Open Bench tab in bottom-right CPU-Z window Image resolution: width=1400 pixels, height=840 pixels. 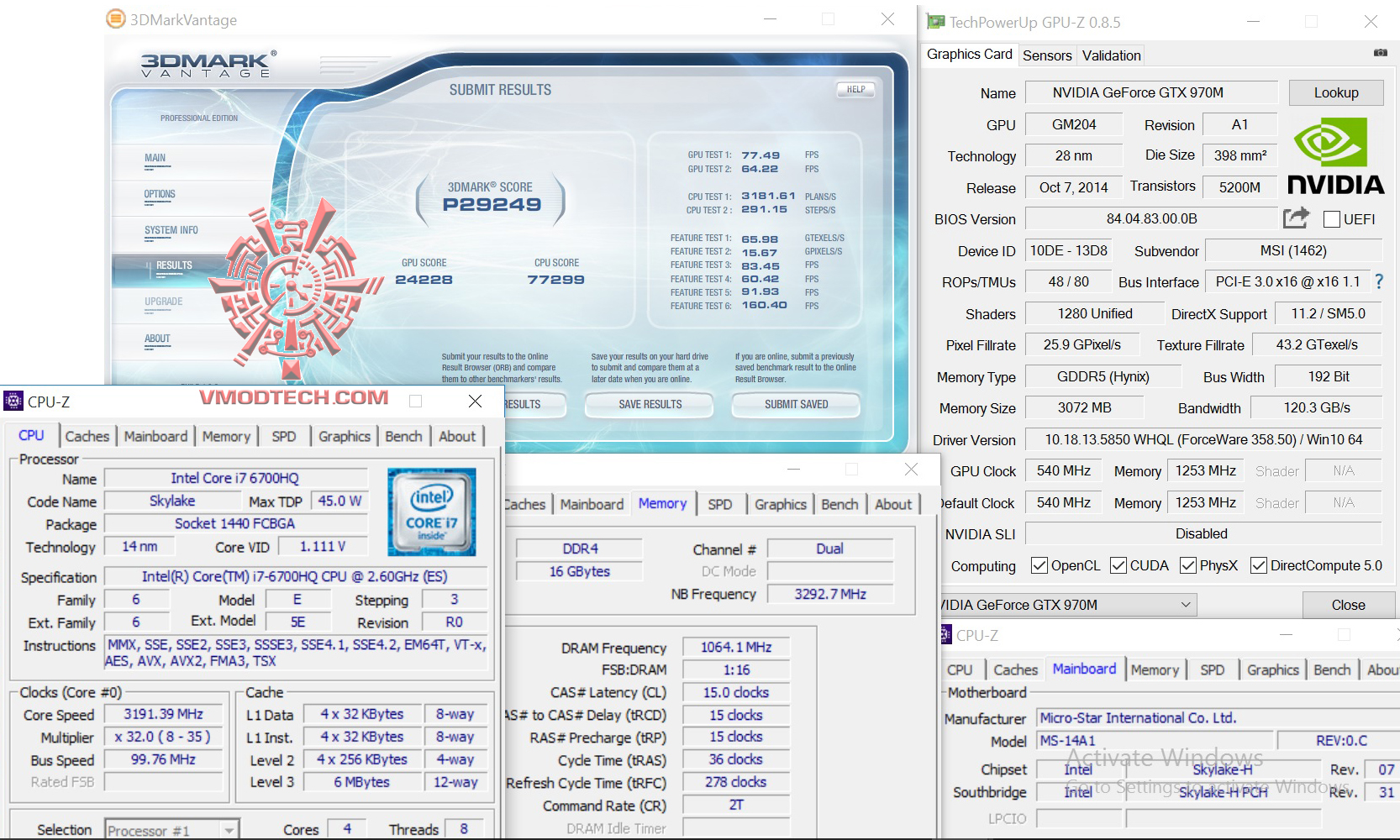(1332, 669)
